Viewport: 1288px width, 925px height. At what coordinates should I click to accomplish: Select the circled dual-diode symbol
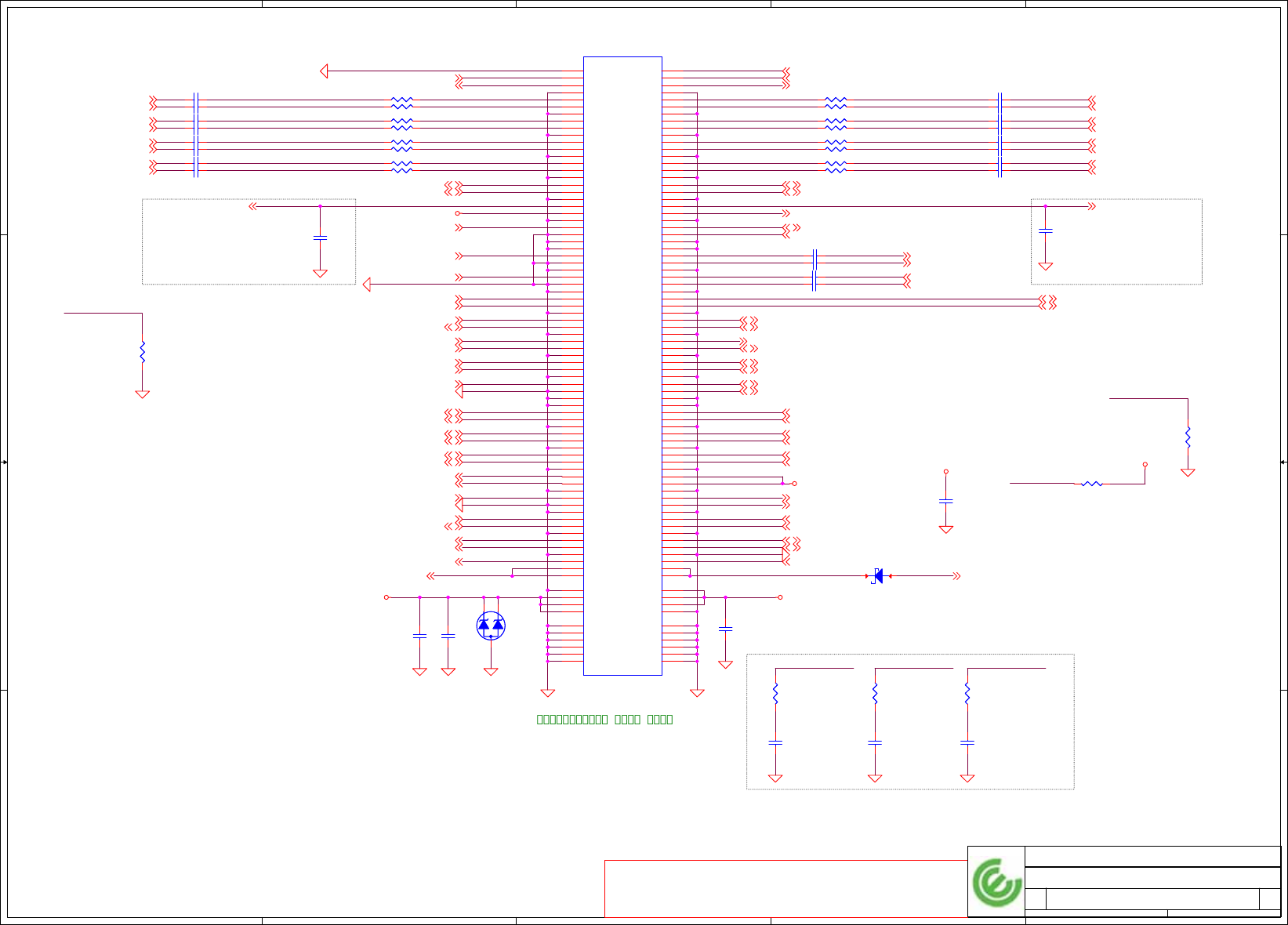(x=491, y=626)
